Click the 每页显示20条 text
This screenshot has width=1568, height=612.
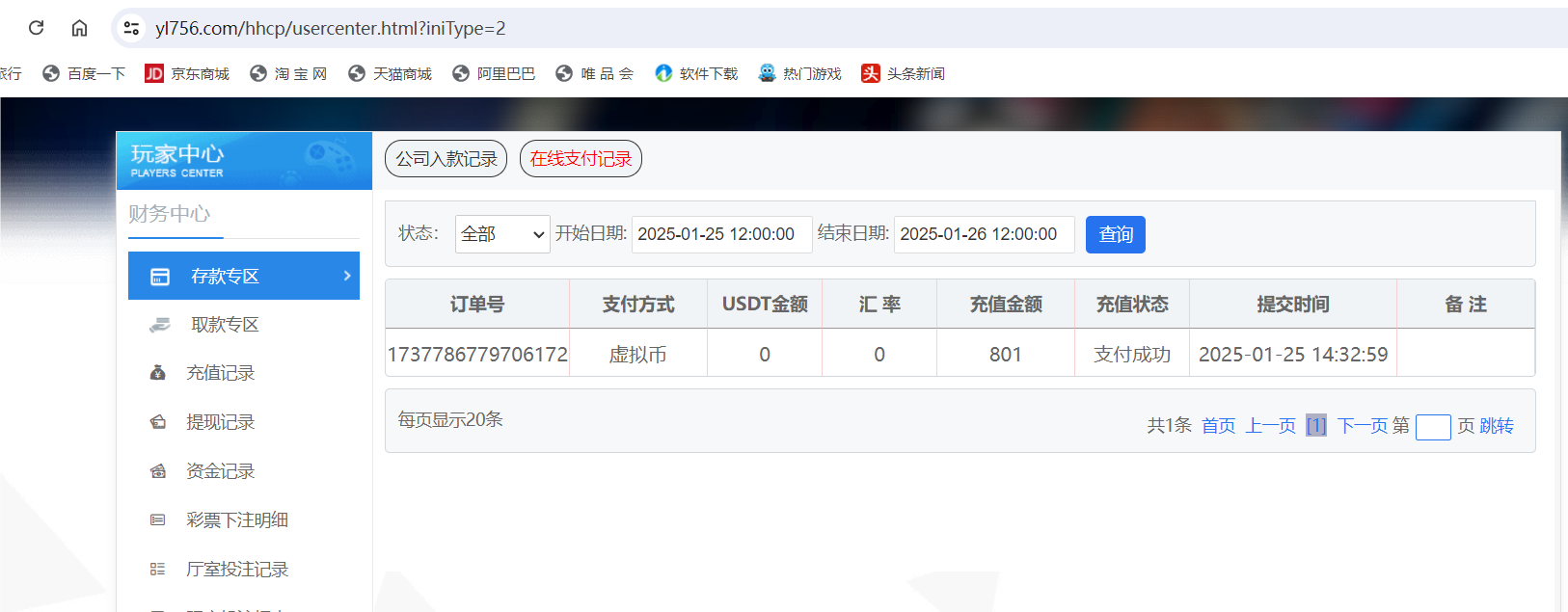[450, 419]
